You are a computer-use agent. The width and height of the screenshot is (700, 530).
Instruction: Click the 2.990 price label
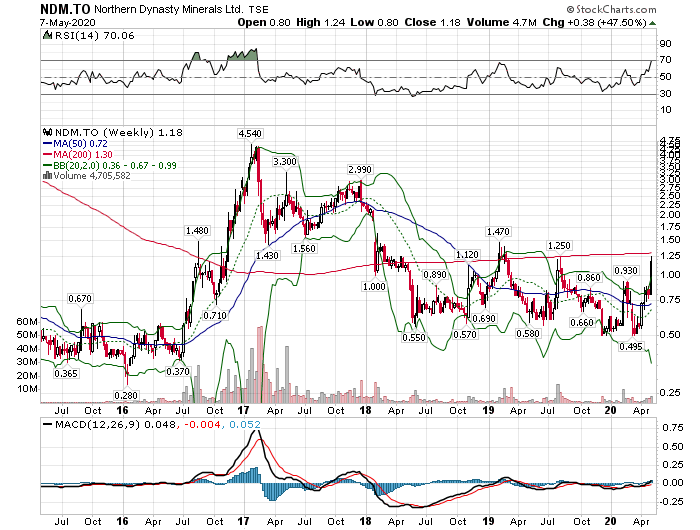pos(360,170)
